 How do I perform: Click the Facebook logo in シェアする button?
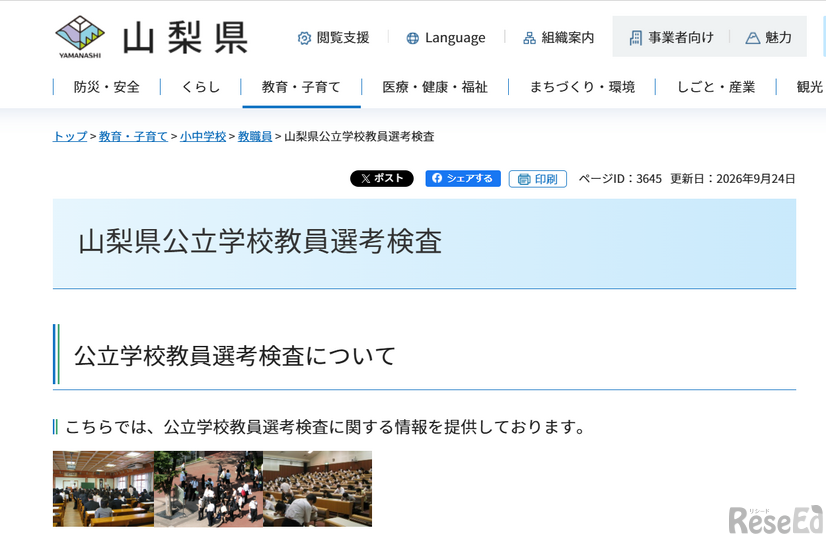point(437,178)
